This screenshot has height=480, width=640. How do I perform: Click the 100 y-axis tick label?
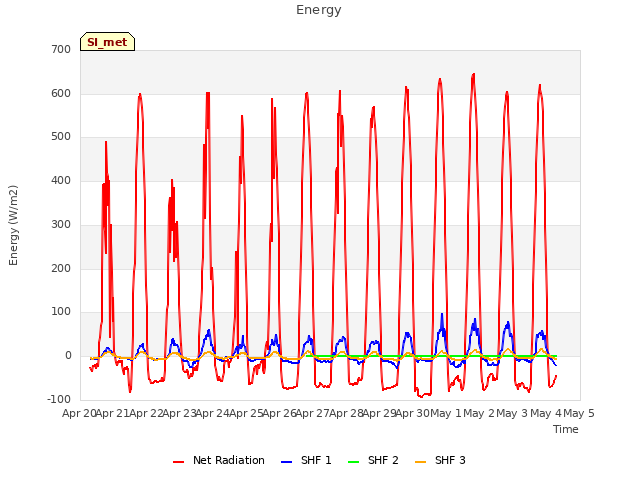pos(61,312)
